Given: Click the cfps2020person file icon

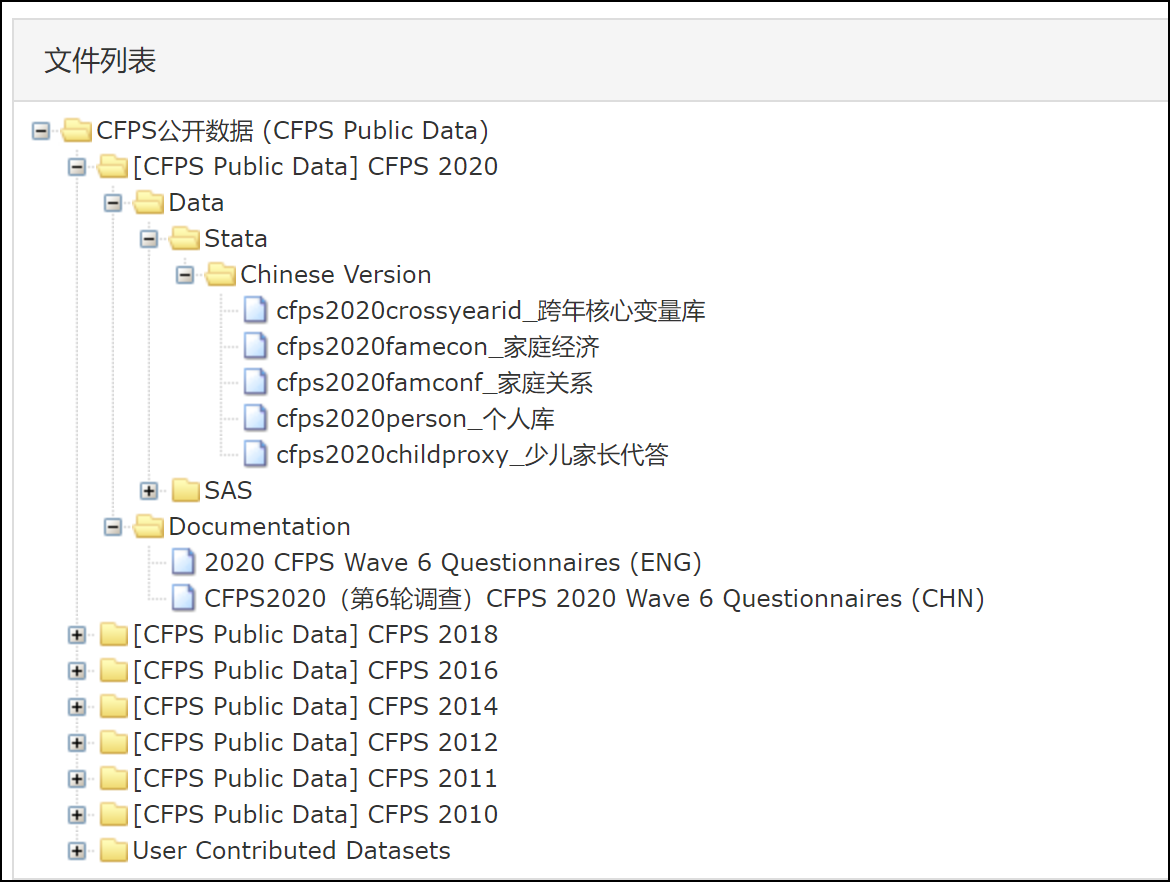Looking at the screenshot, I should [x=256, y=419].
